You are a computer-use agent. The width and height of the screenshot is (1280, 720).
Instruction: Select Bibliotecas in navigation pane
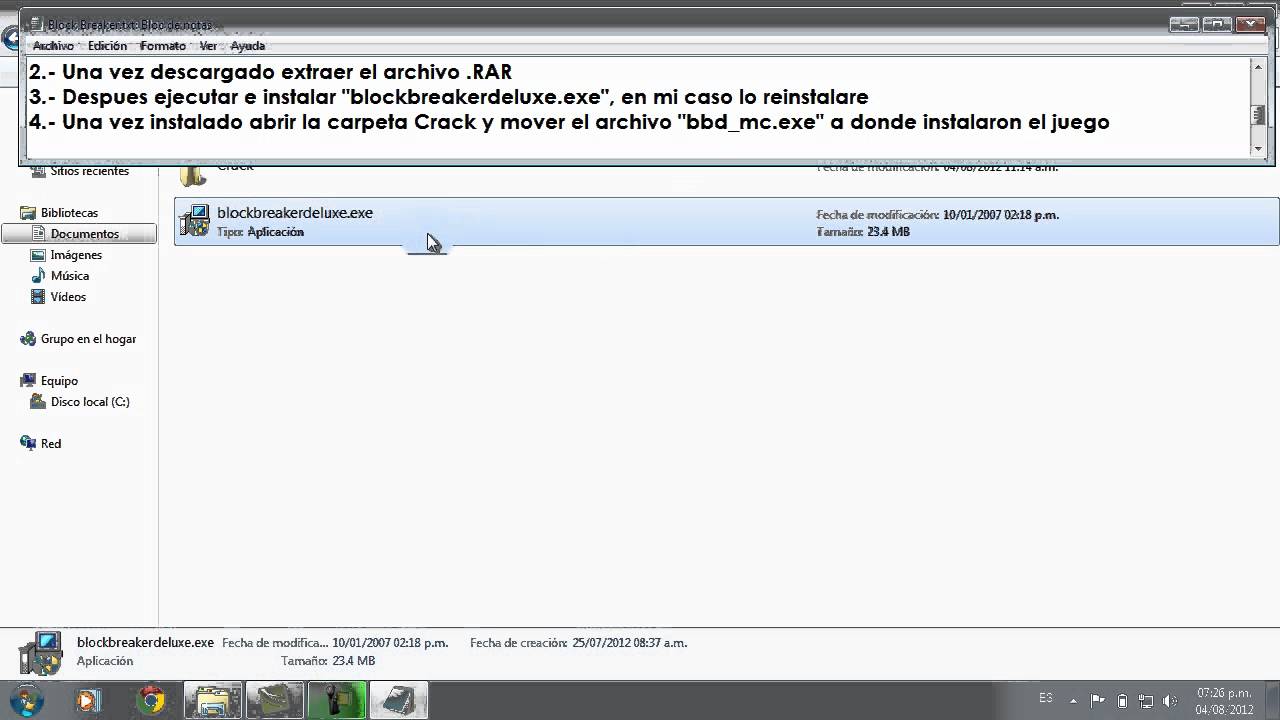(x=69, y=213)
